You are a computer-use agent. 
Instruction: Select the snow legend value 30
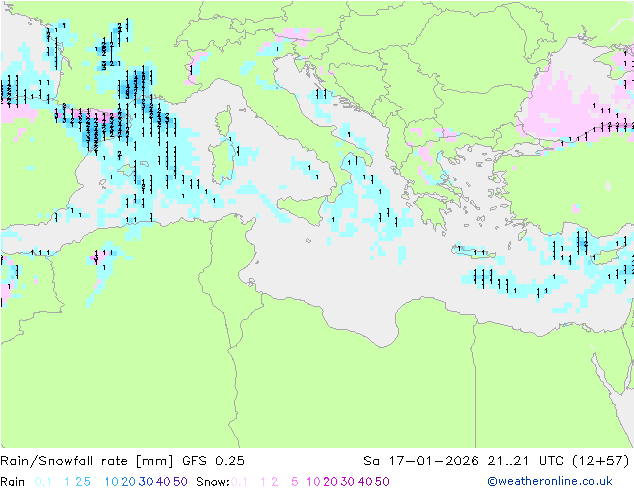pyautogui.click(x=348, y=482)
